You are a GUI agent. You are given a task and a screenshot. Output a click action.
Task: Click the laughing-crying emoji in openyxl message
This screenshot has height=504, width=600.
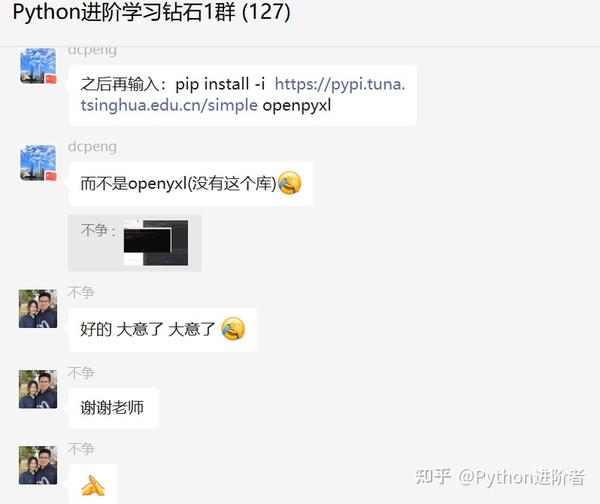[289, 183]
